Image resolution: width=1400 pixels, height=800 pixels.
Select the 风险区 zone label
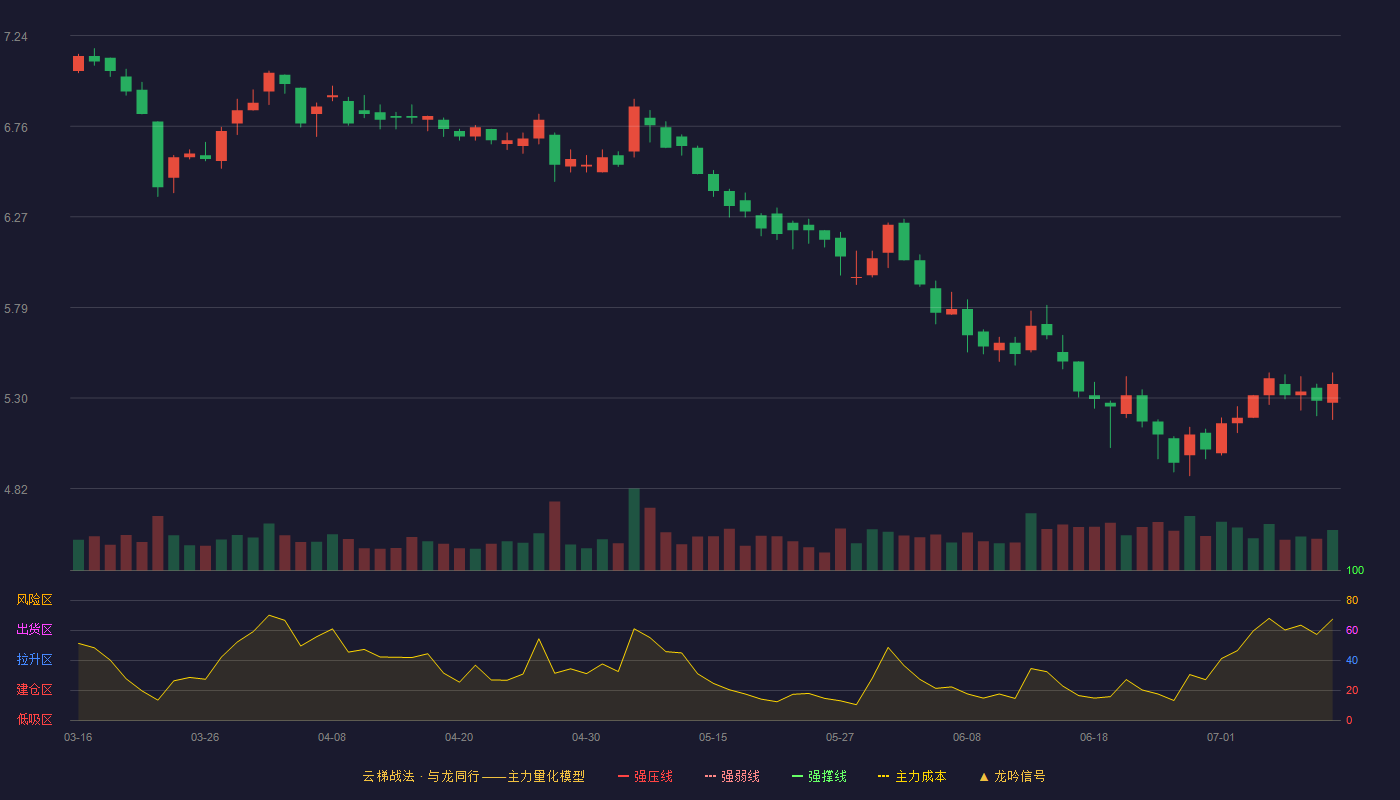[35, 600]
